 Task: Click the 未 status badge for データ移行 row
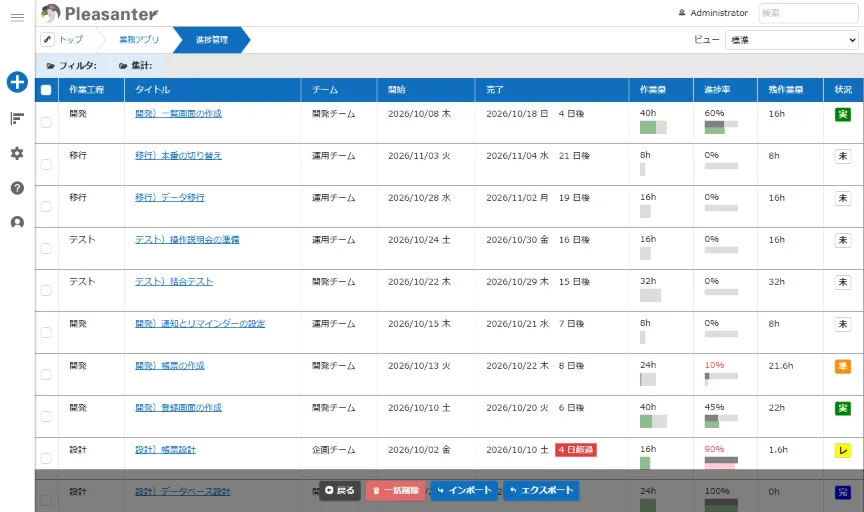point(843,198)
